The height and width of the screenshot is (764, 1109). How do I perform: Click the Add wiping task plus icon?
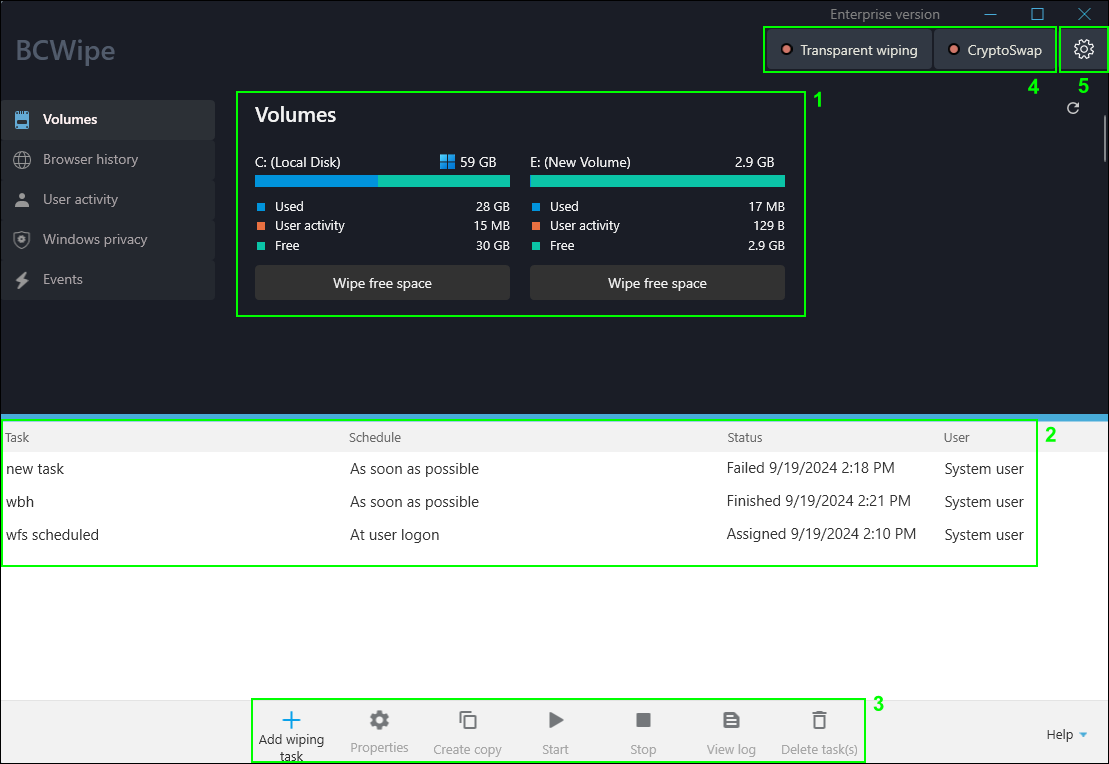291,720
